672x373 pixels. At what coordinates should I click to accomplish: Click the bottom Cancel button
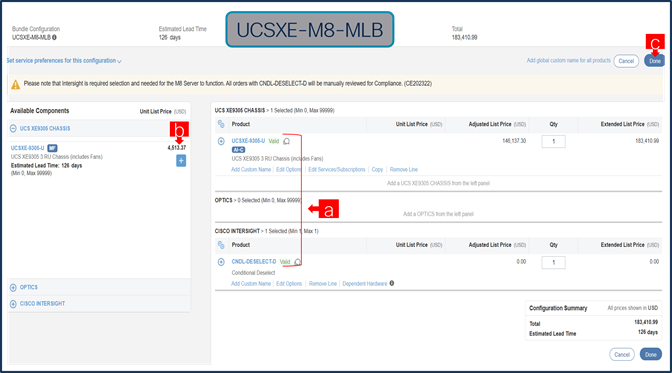click(x=622, y=355)
